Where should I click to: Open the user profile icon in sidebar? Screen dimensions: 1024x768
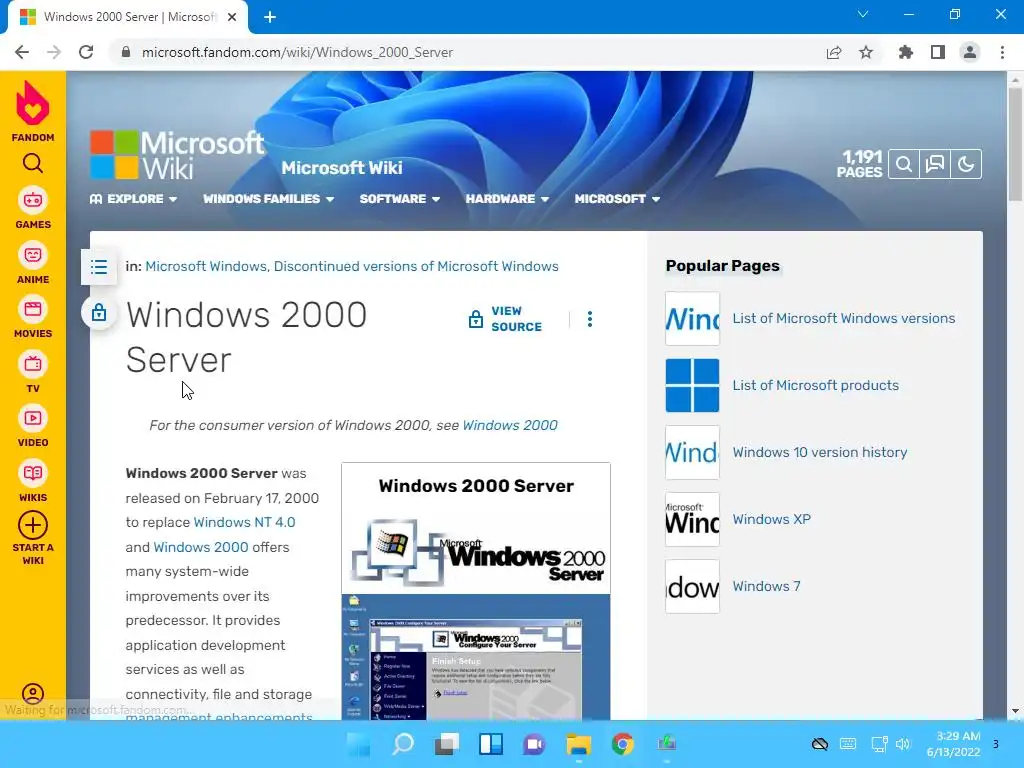tap(33, 694)
